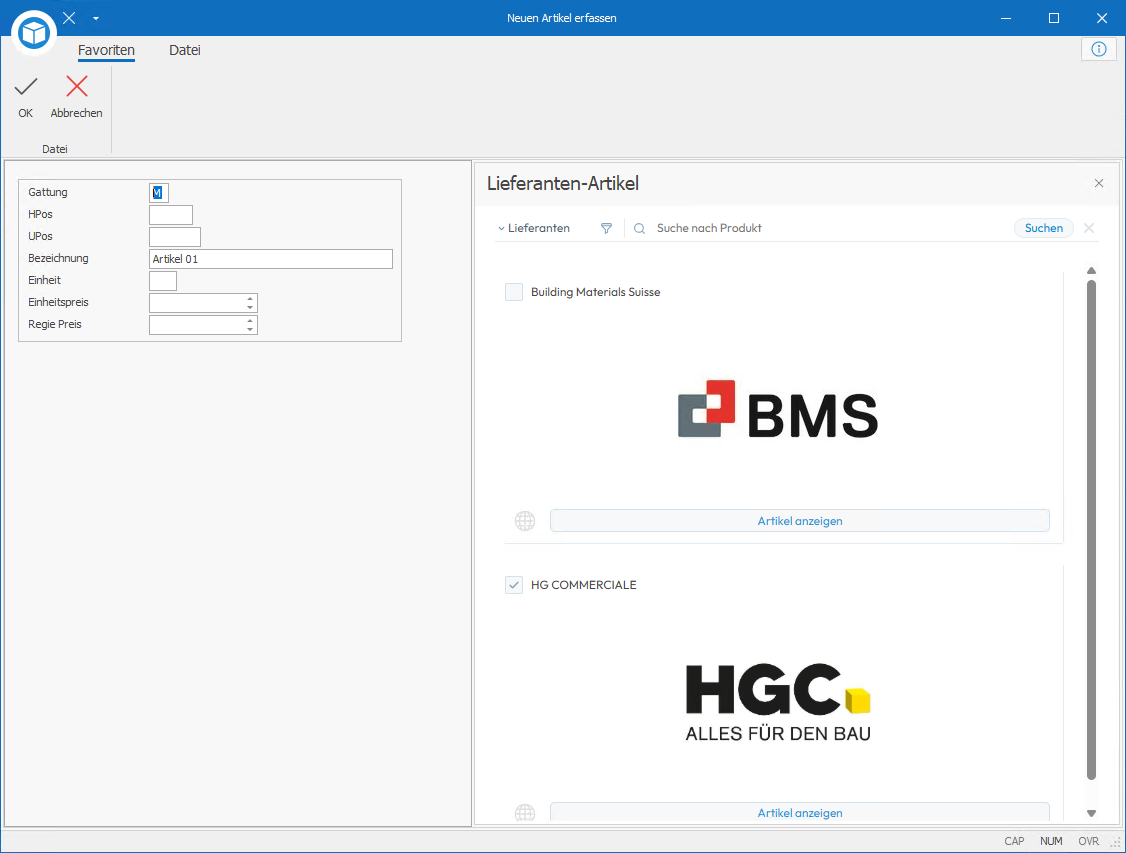Image resolution: width=1126 pixels, height=853 pixels.
Task: Switch to the Datei tab
Action: (185, 50)
